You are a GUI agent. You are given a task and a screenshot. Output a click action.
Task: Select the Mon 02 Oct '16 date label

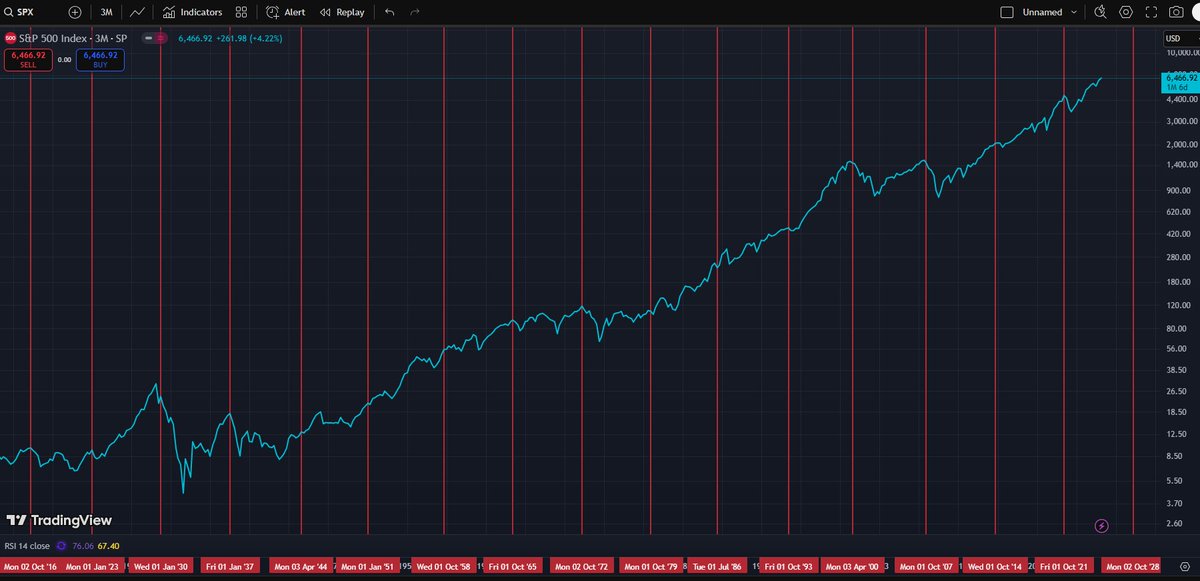29,566
